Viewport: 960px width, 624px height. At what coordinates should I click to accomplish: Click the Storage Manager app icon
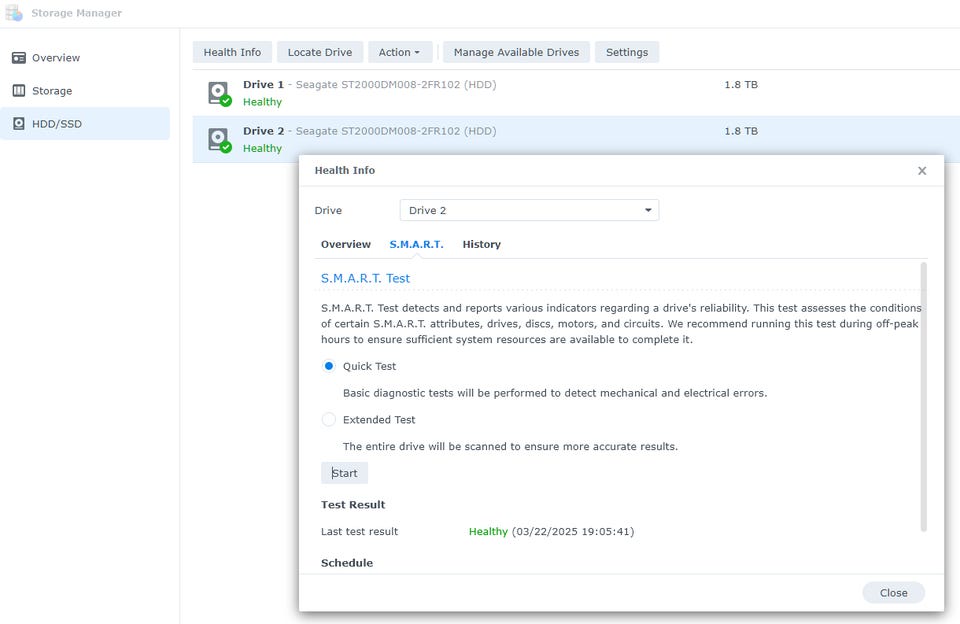click(x=14, y=13)
